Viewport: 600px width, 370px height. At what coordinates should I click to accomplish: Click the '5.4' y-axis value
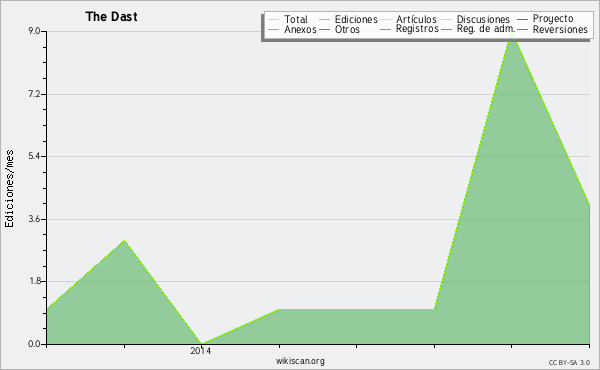tap(34, 156)
